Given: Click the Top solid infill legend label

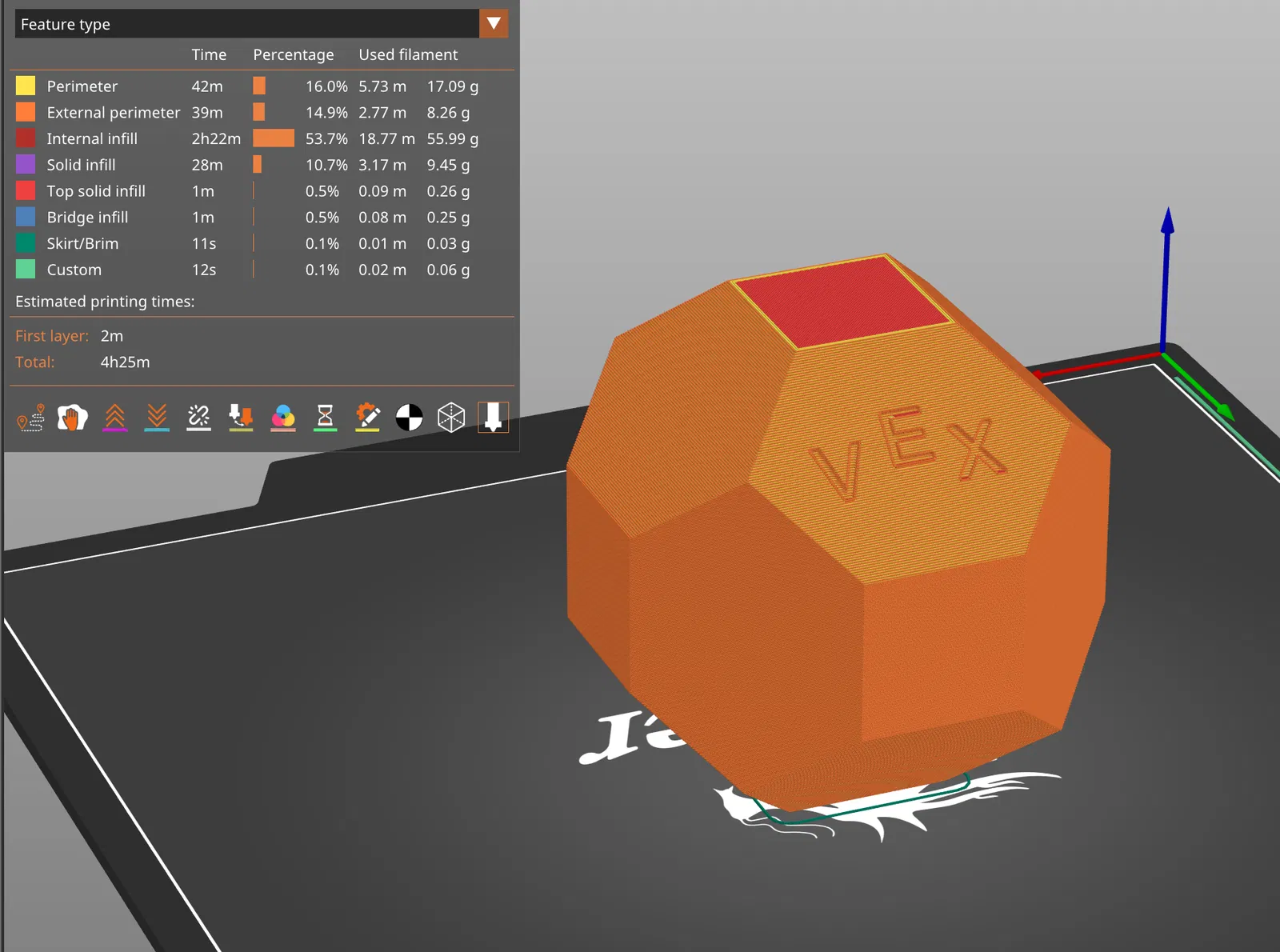Looking at the screenshot, I should 96,191.
